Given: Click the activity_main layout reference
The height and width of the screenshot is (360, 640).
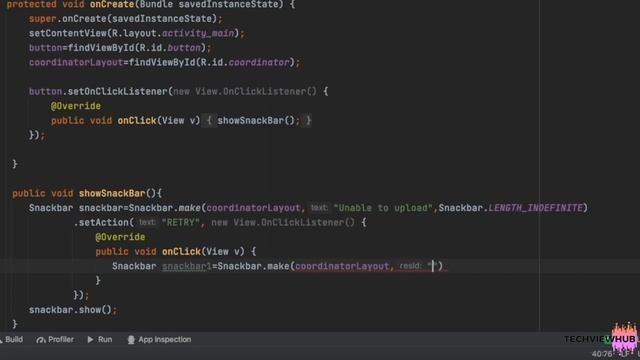Looking at the screenshot, I should point(198,33).
